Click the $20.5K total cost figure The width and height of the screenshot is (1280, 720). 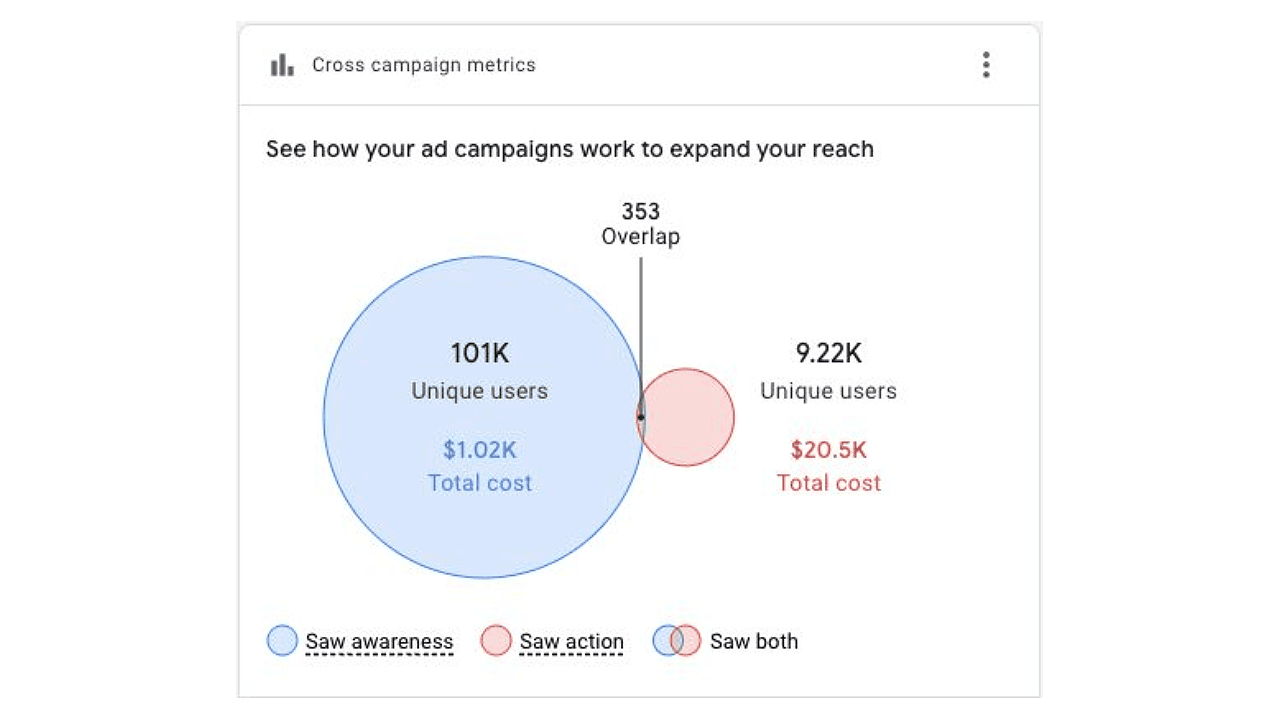tap(828, 450)
